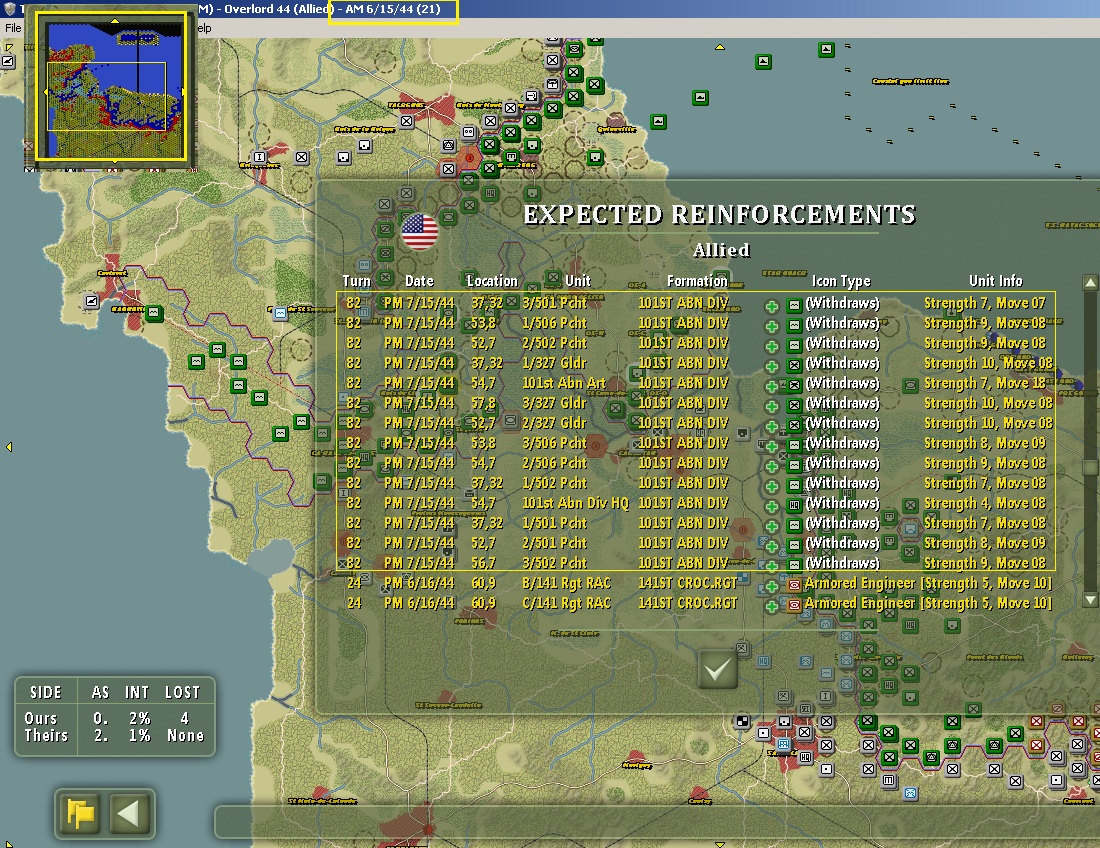This screenshot has width=1100, height=848.
Task: Select the 3/501 Pcht unit row
Action: 696,303
